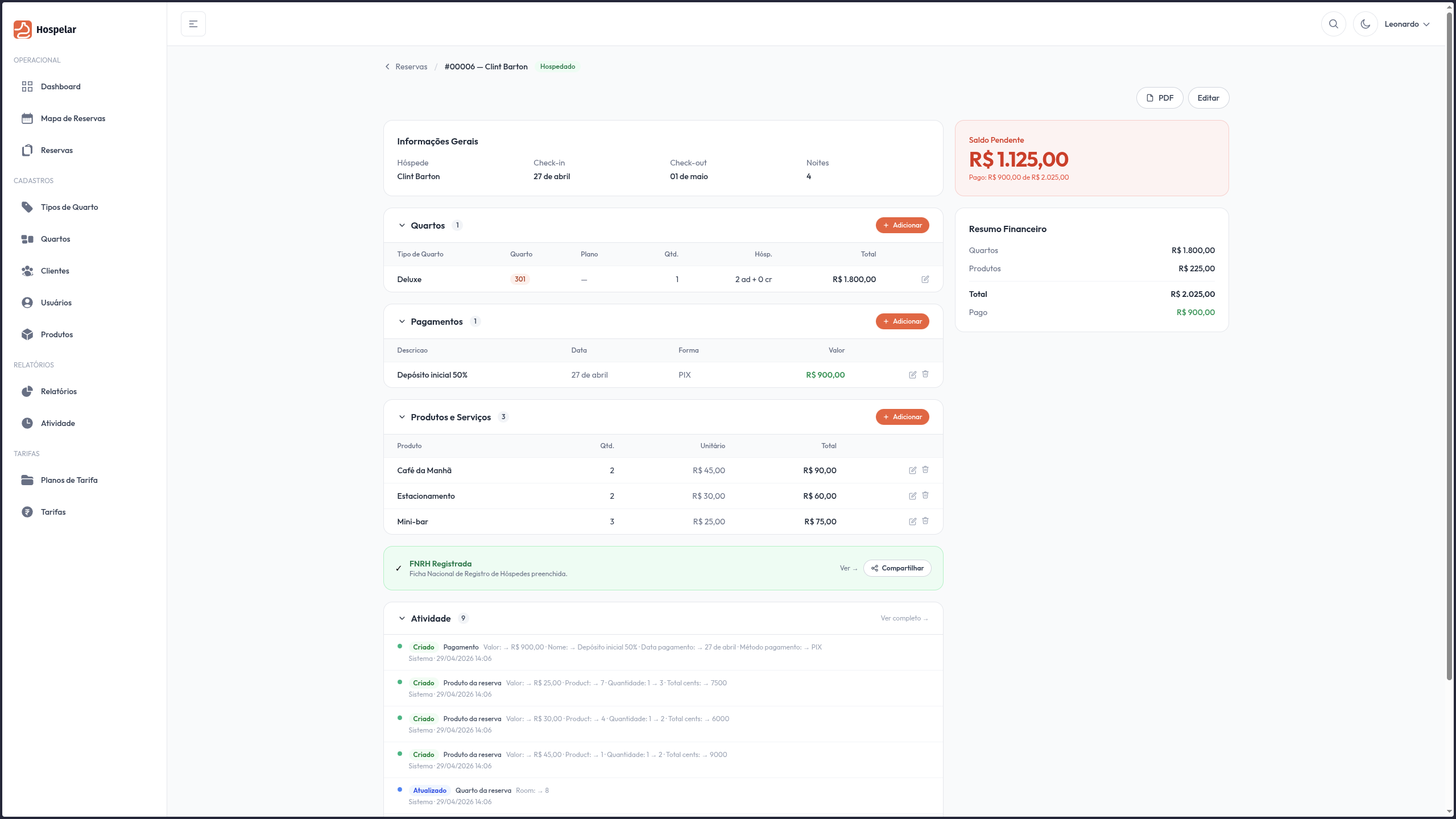Delete the Mini-bar product row
1456x819 pixels.
[925, 521]
